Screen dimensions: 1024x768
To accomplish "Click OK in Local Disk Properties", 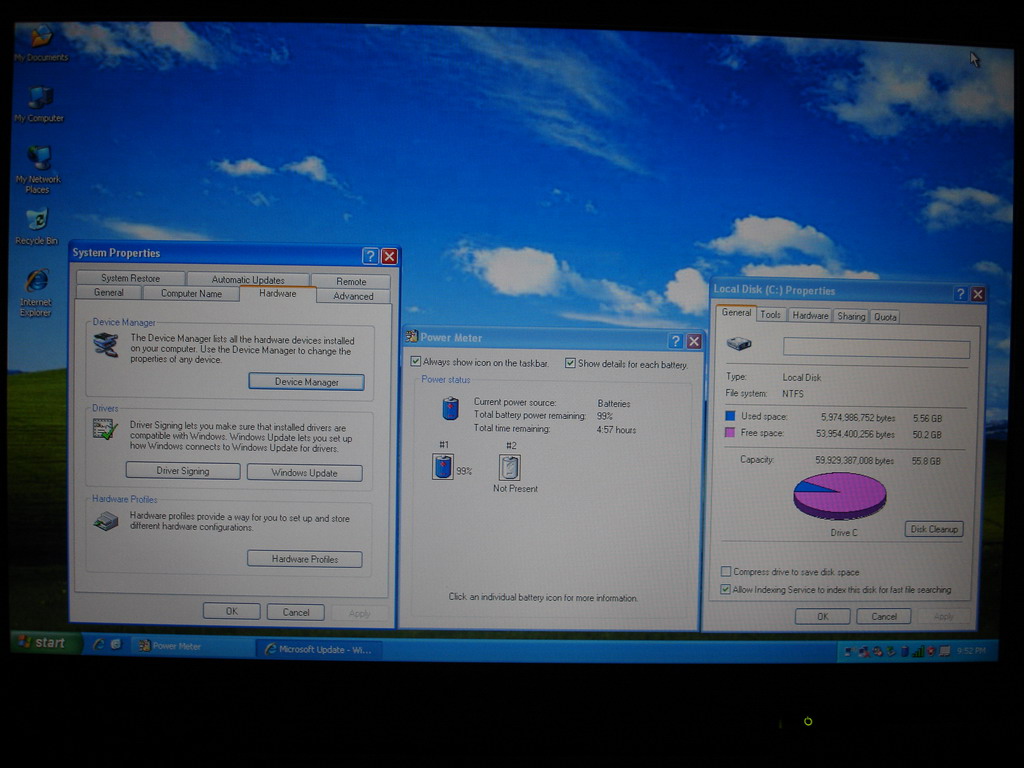I will pos(823,616).
